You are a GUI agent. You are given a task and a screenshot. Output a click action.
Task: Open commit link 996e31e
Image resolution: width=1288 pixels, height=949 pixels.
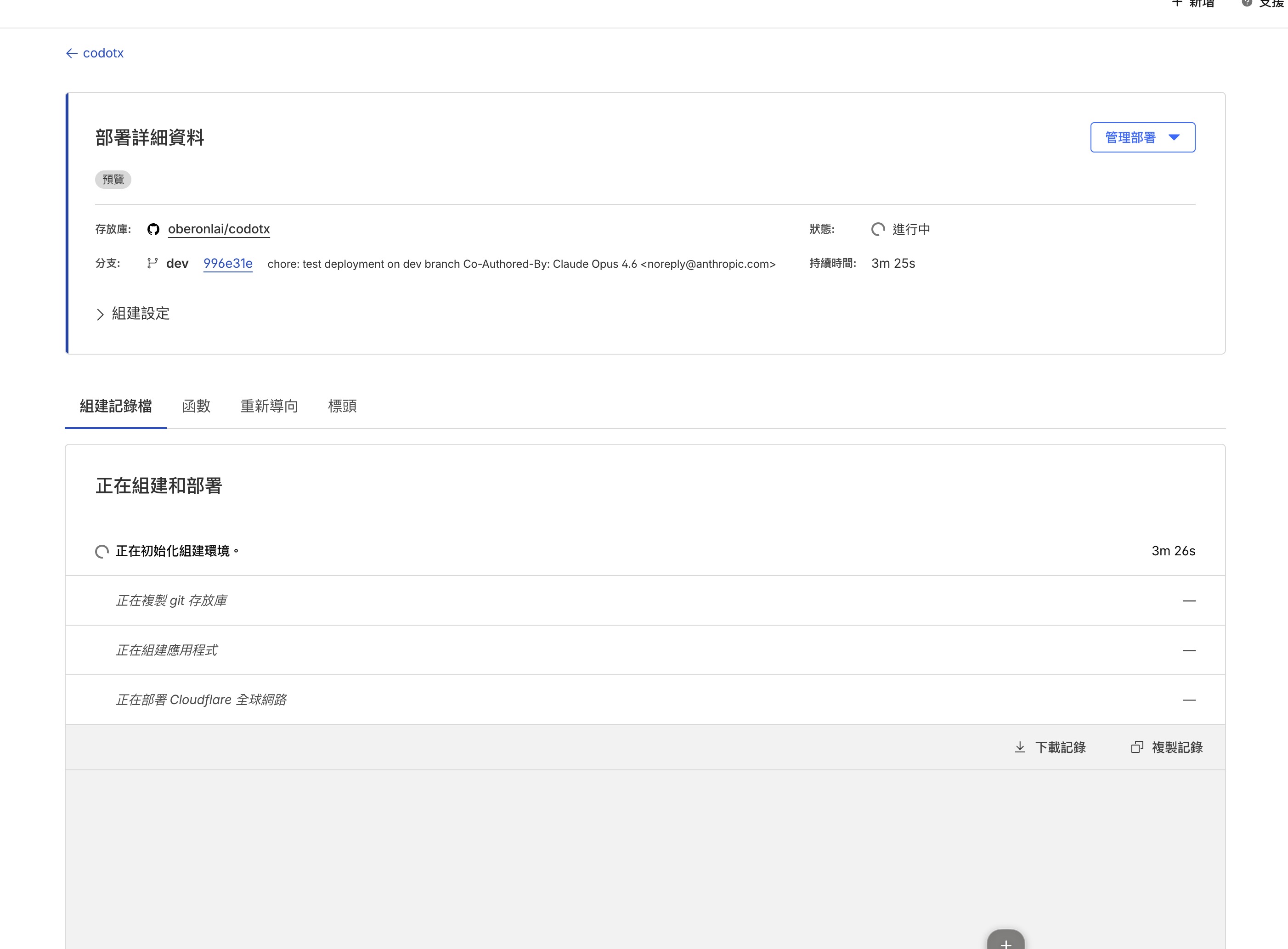tap(227, 264)
